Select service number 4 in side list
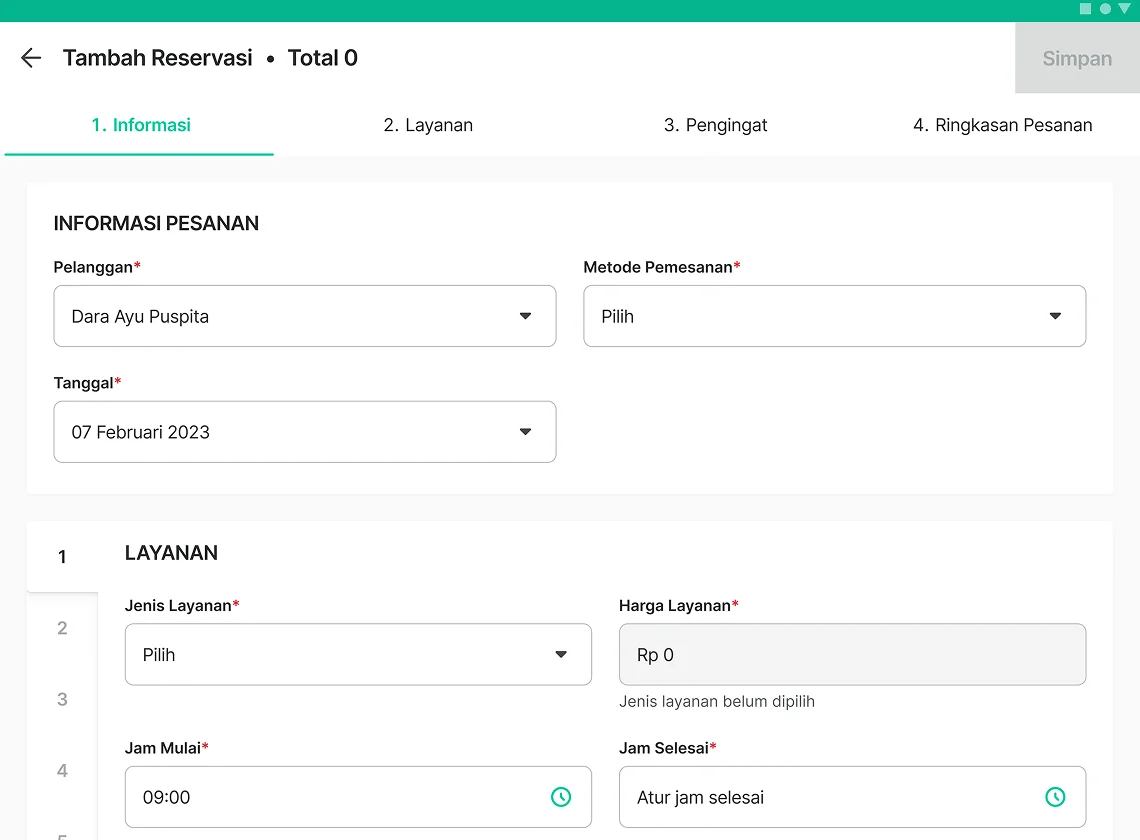This screenshot has width=1140, height=840. [x=62, y=770]
